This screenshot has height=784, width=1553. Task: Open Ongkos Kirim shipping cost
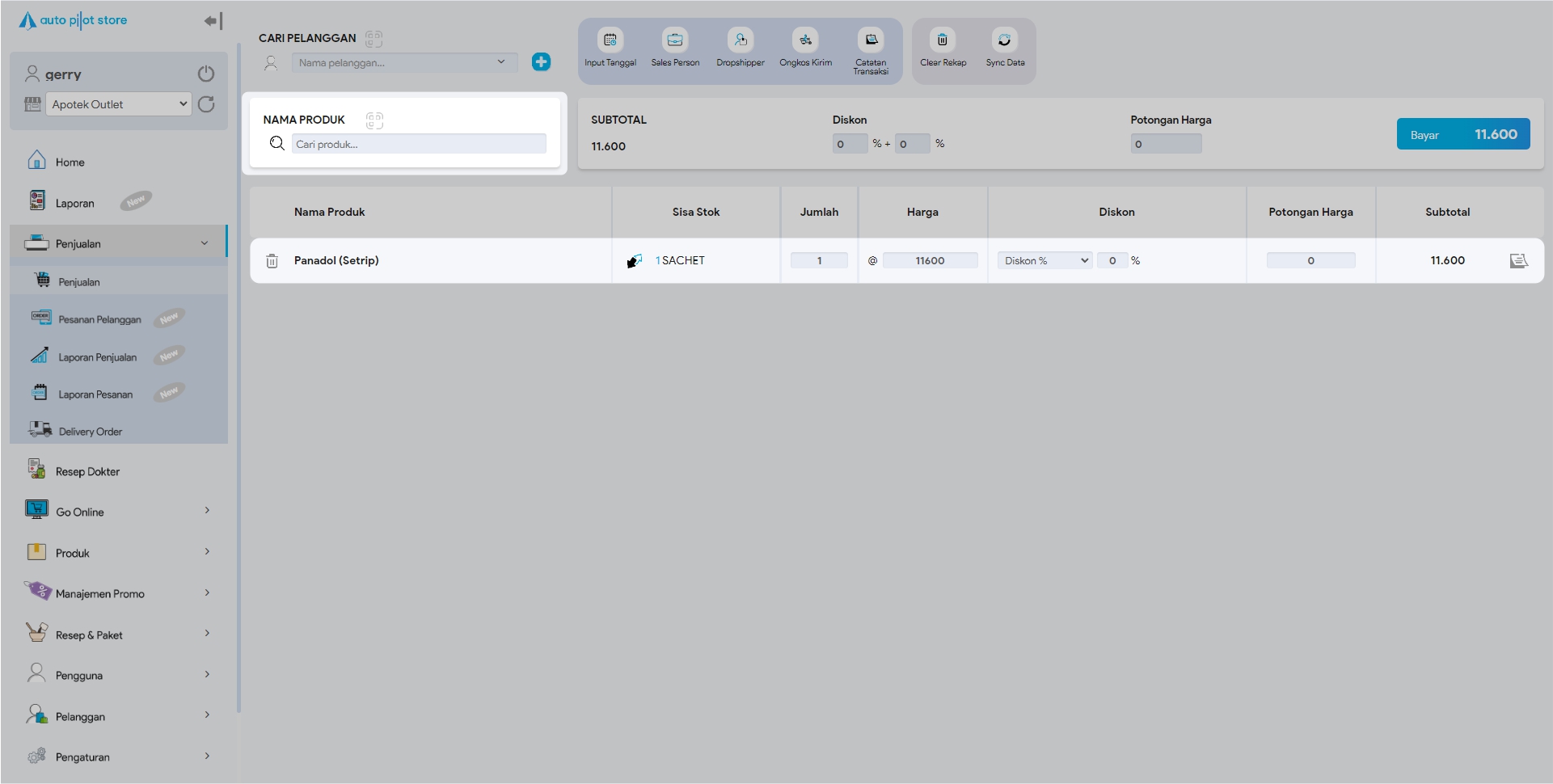(805, 40)
